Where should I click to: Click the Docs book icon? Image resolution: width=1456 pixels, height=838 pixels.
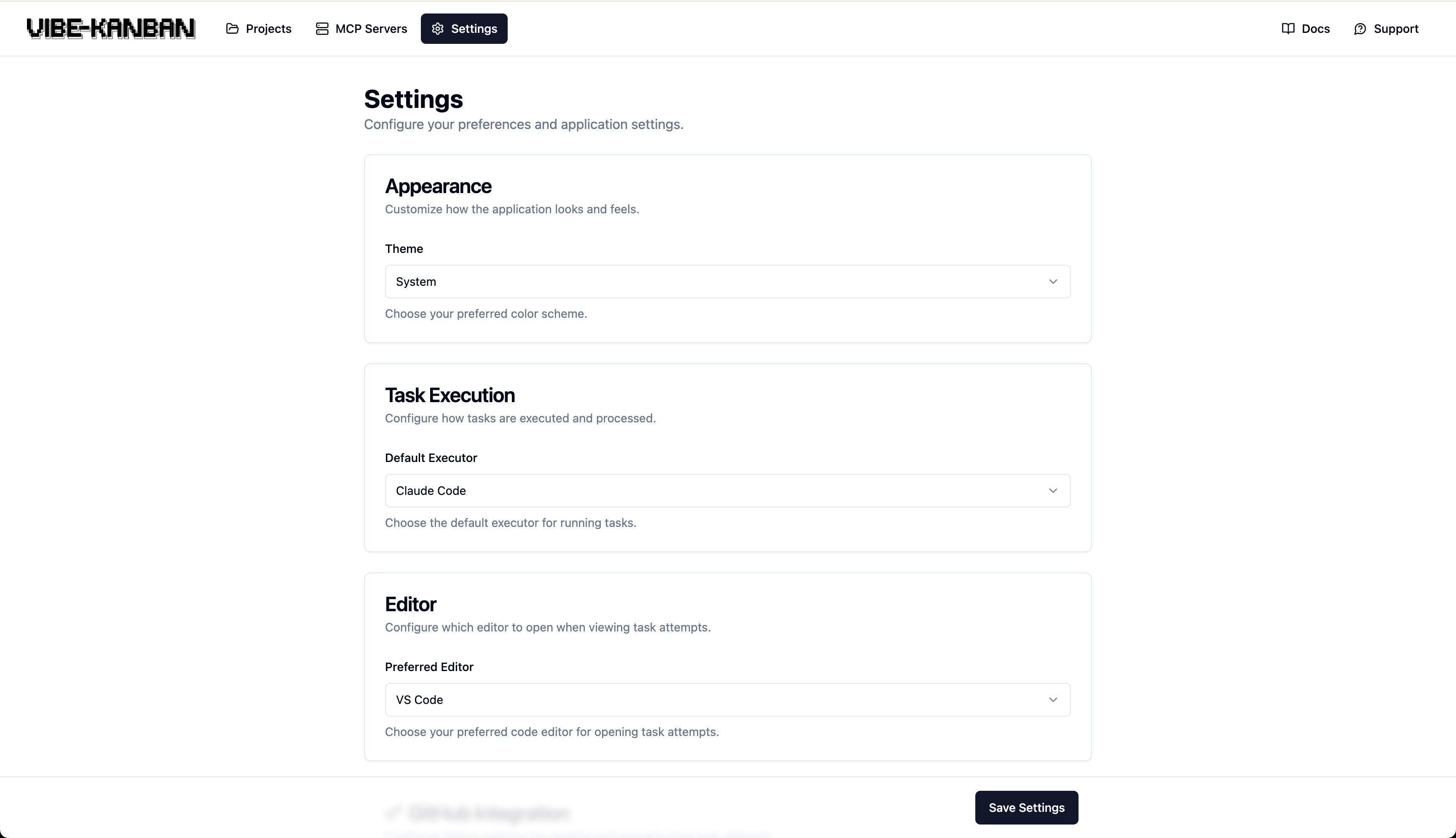1288,29
